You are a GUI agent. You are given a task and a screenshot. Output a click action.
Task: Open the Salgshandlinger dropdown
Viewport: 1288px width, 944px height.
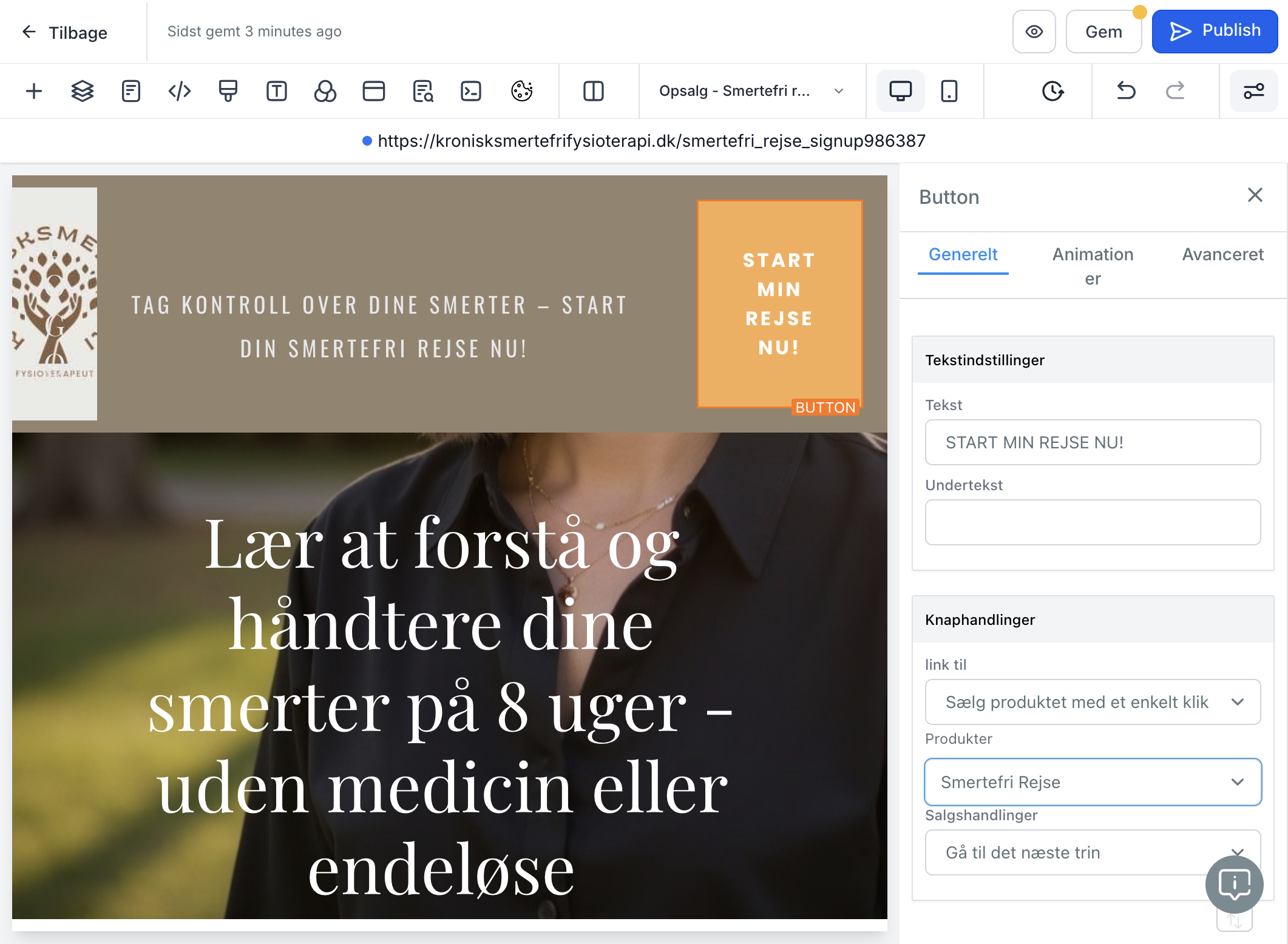pyautogui.click(x=1093, y=852)
